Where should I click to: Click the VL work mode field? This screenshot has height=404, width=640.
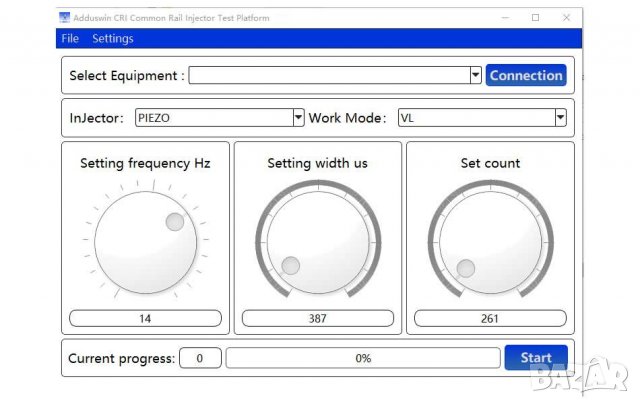pyautogui.click(x=475, y=118)
